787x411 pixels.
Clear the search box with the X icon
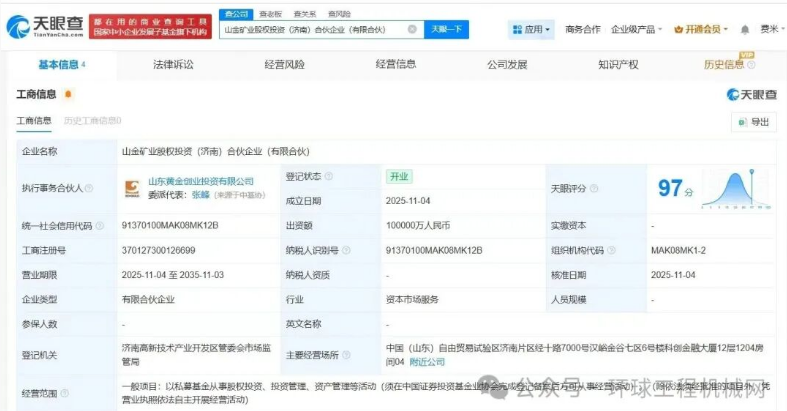coord(412,30)
